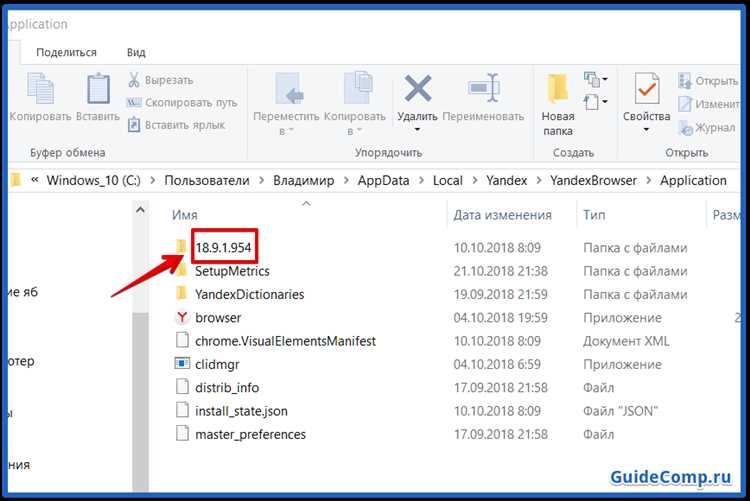Click the navigation pane scrollbar thumb
The width and height of the screenshot is (750, 501).
[x=141, y=401]
